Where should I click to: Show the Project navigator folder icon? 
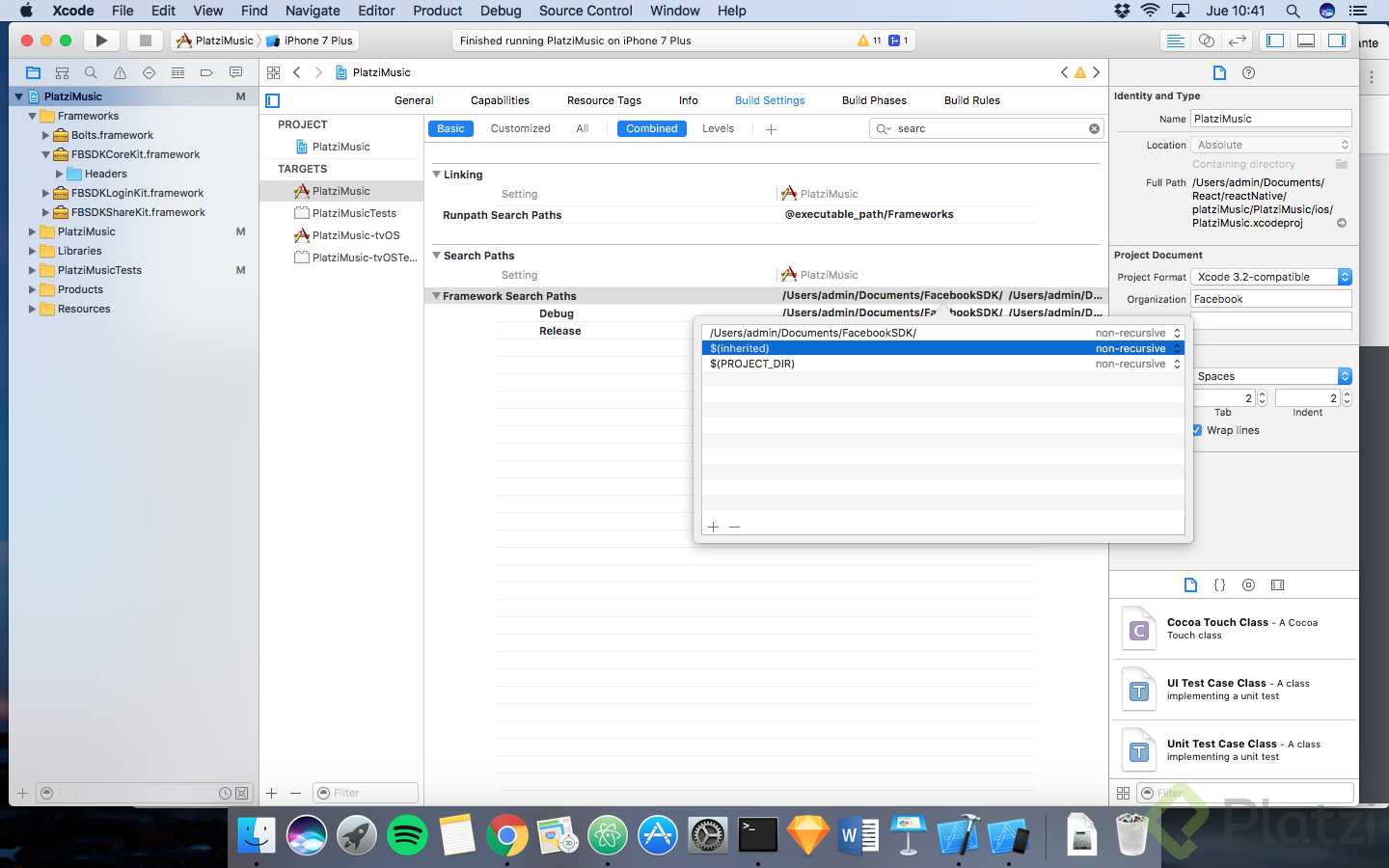coord(34,72)
